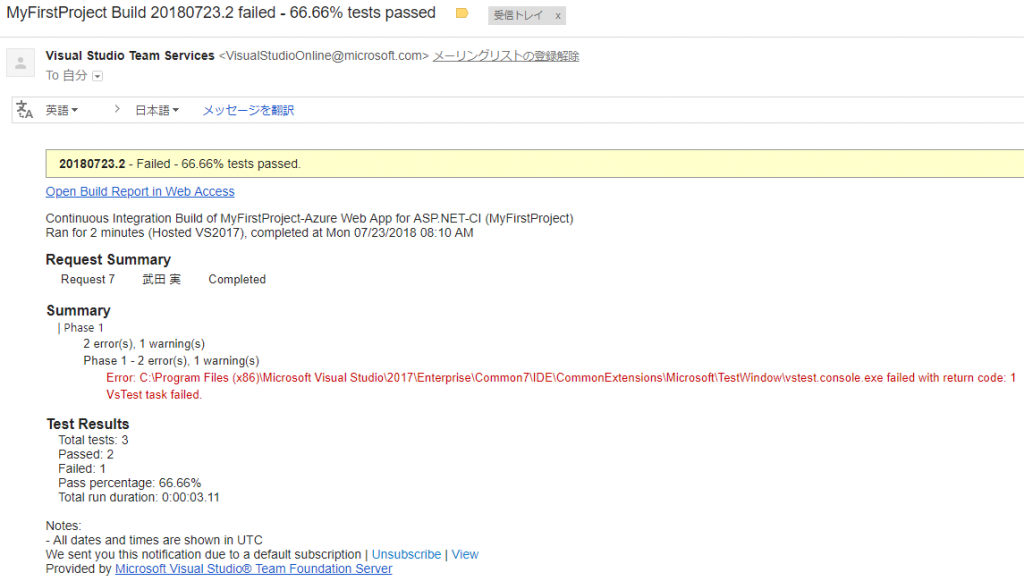The height and width of the screenshot is (581, 1024).
Task: Open Build Report in Web Access
Action: [x=140, y=191]
